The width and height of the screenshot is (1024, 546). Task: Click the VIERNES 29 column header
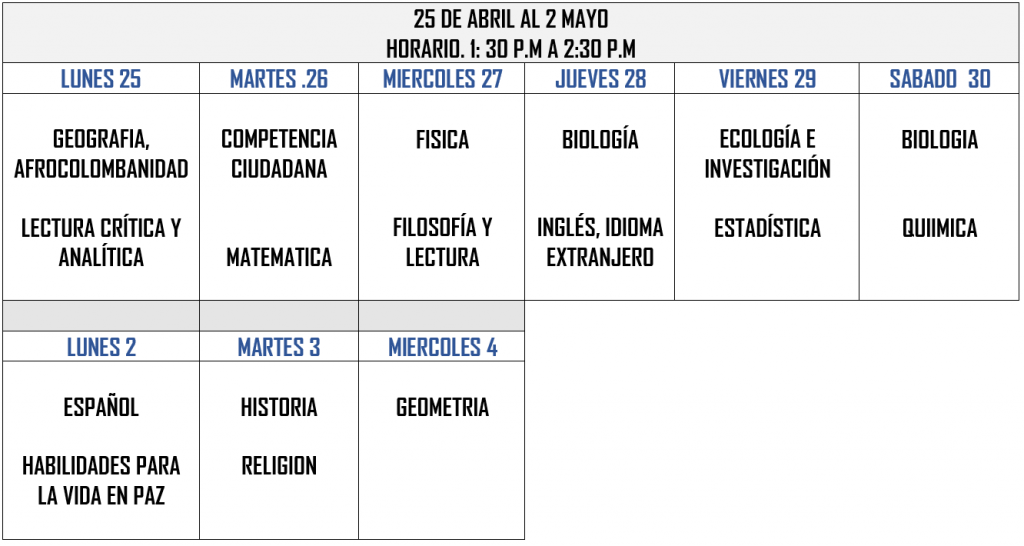click(x=767, y=80)
